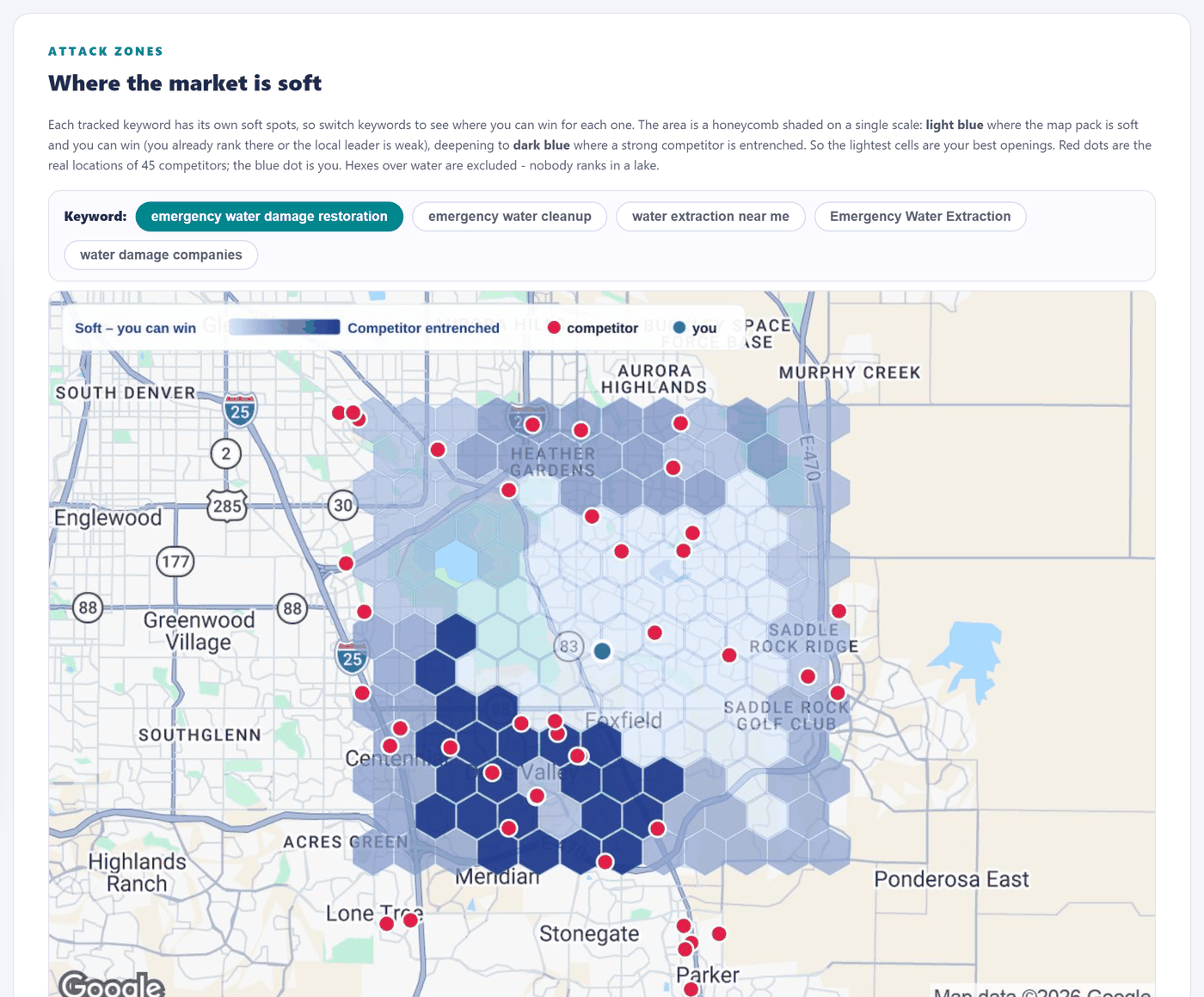Click the red competitor legend dot
The image size is (1204, 997).
[x=554, y=328]
